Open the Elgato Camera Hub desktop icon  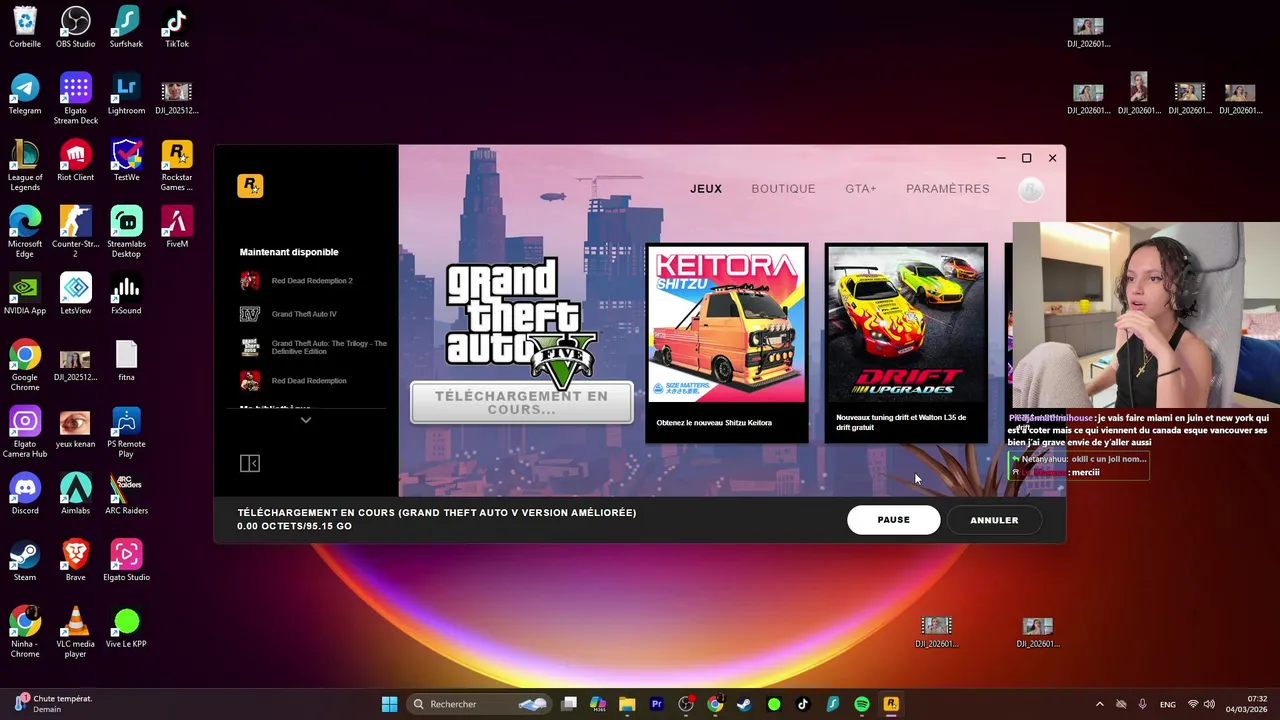click(x=25, y=432)
